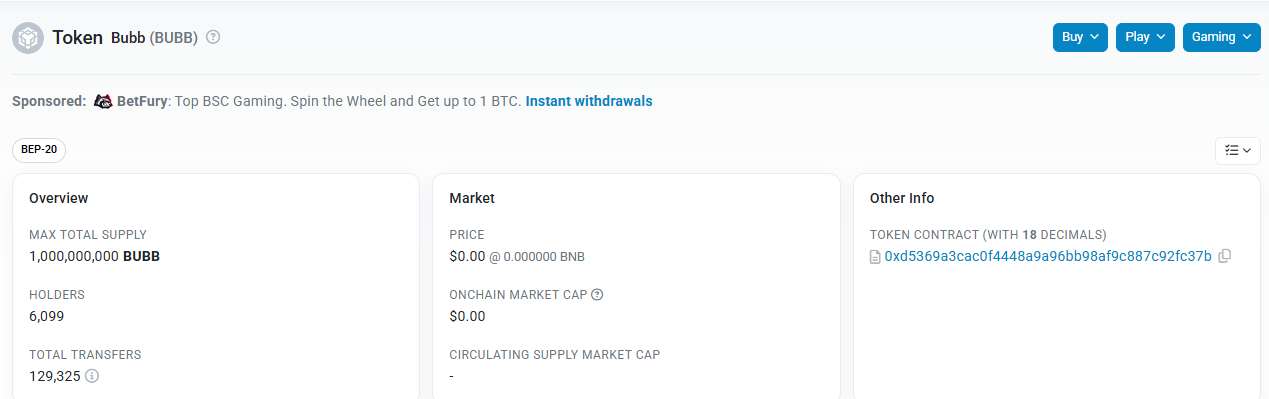Expand the Play dropdown menu
The image size is (1269, 399).
point(1145,37)
